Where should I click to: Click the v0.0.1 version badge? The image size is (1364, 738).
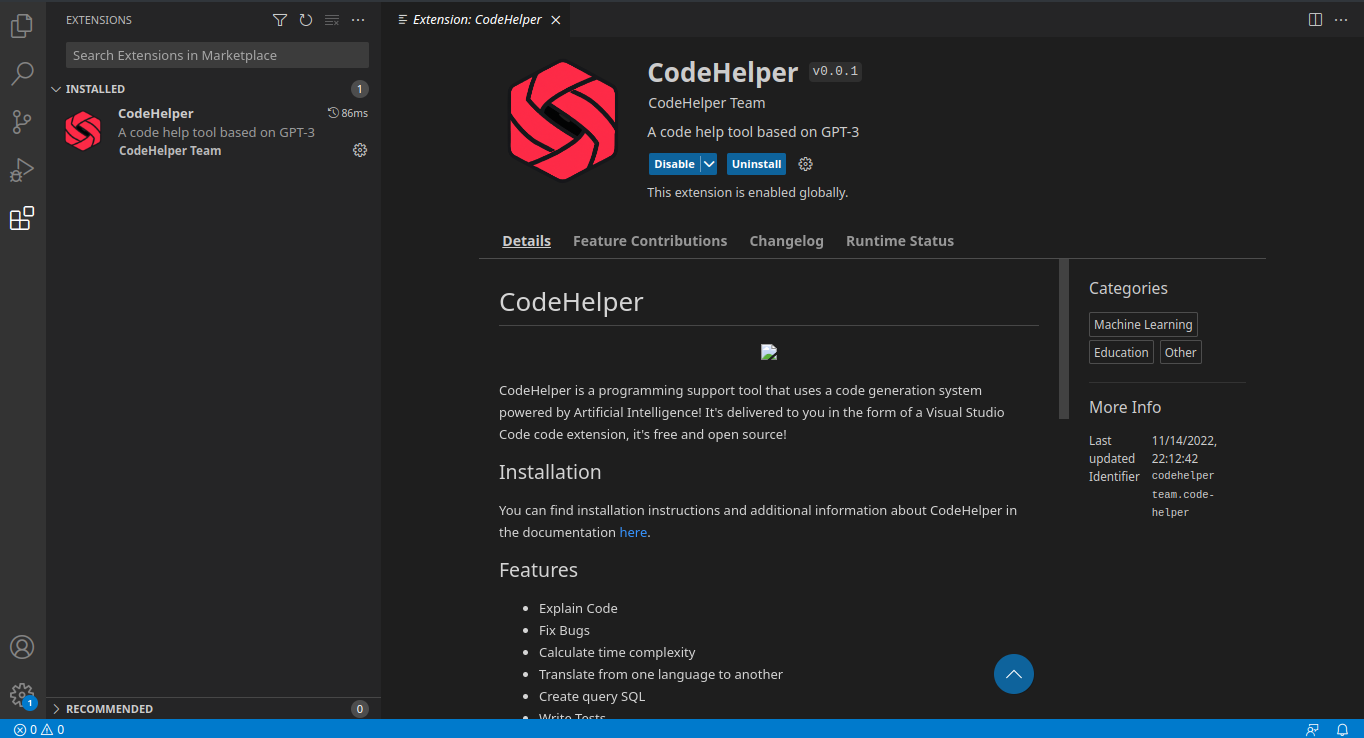coord(835,71)
